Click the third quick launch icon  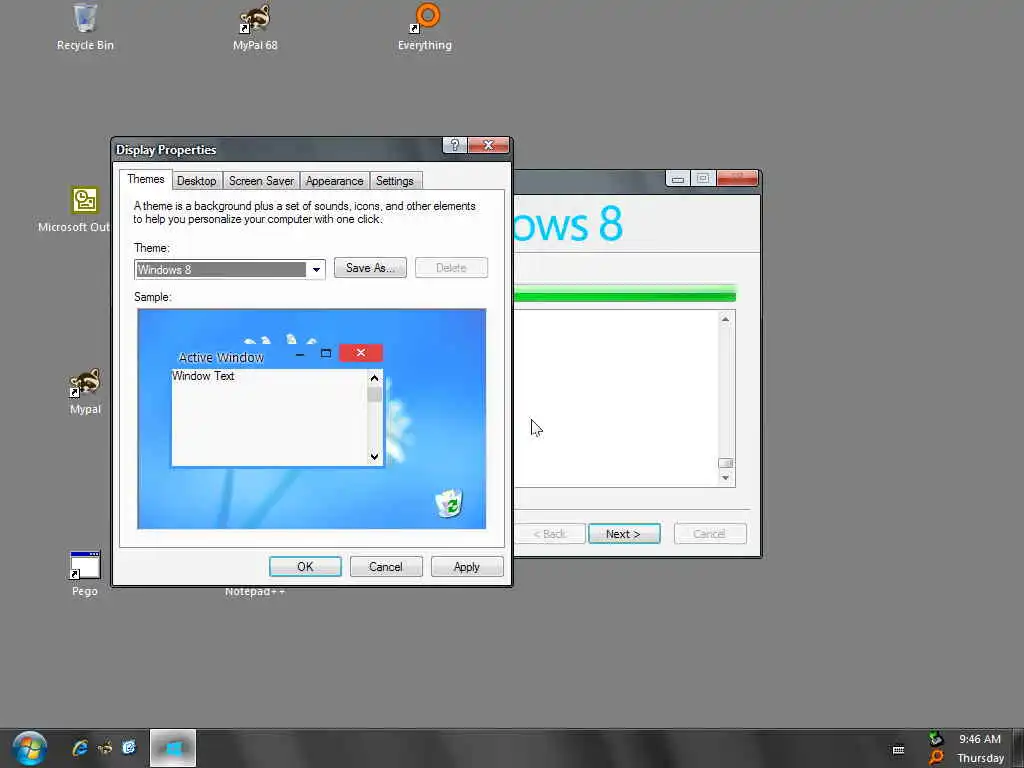[x=129, y=748]
